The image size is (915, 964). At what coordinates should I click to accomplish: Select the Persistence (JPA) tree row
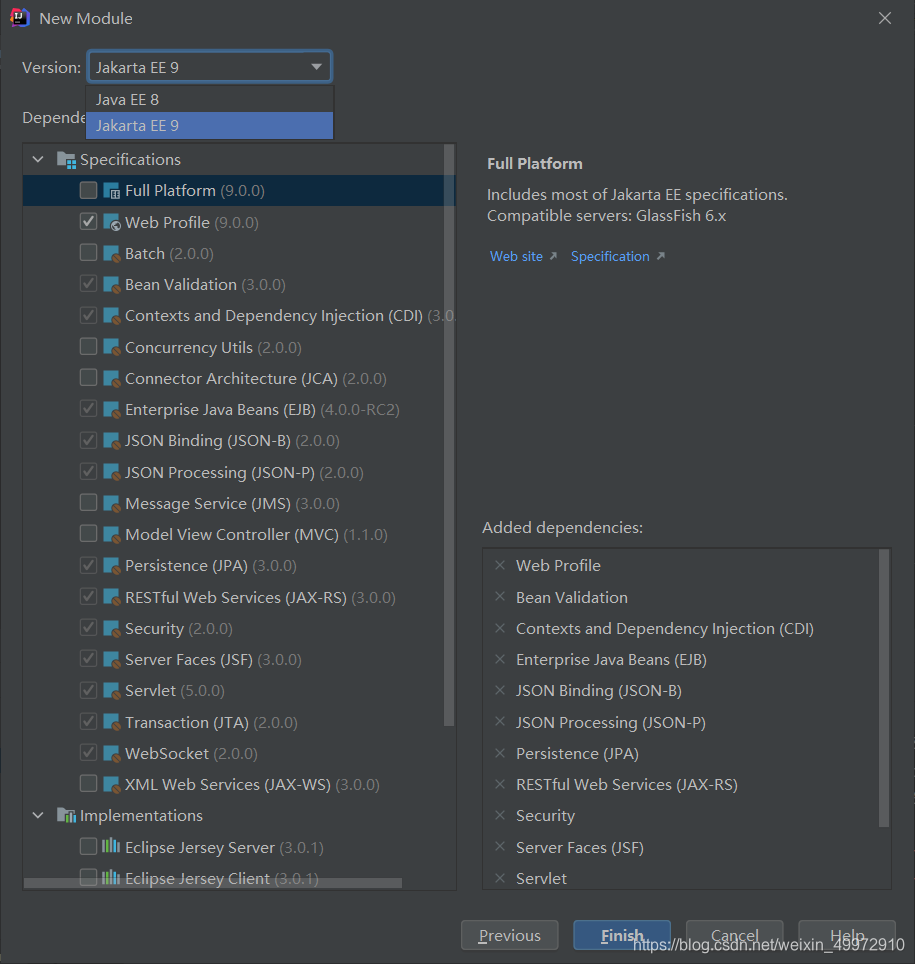pyautogui.click(x=239, y=566)
